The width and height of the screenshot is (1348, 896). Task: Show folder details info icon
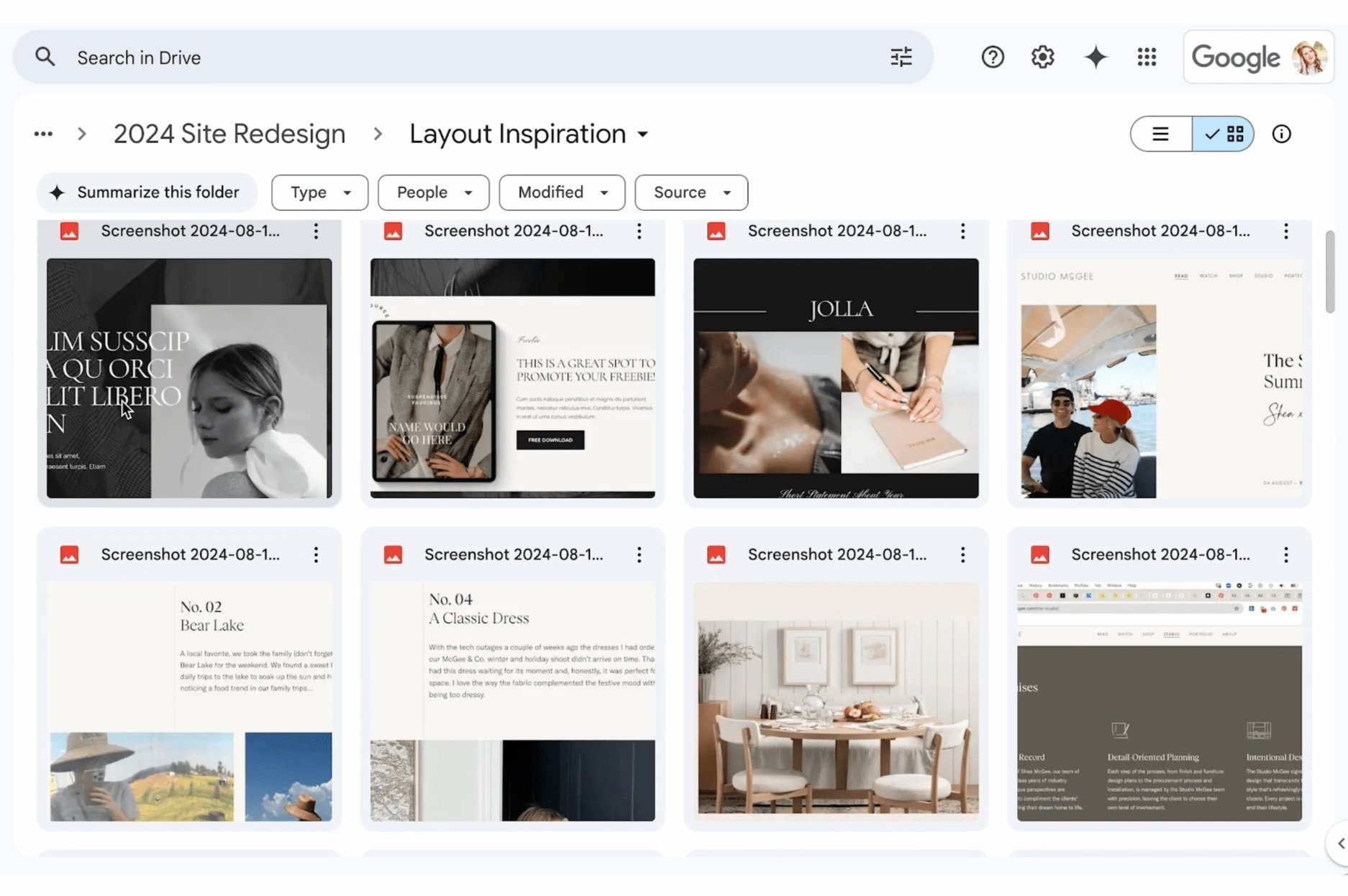[x=1281, y=134]
